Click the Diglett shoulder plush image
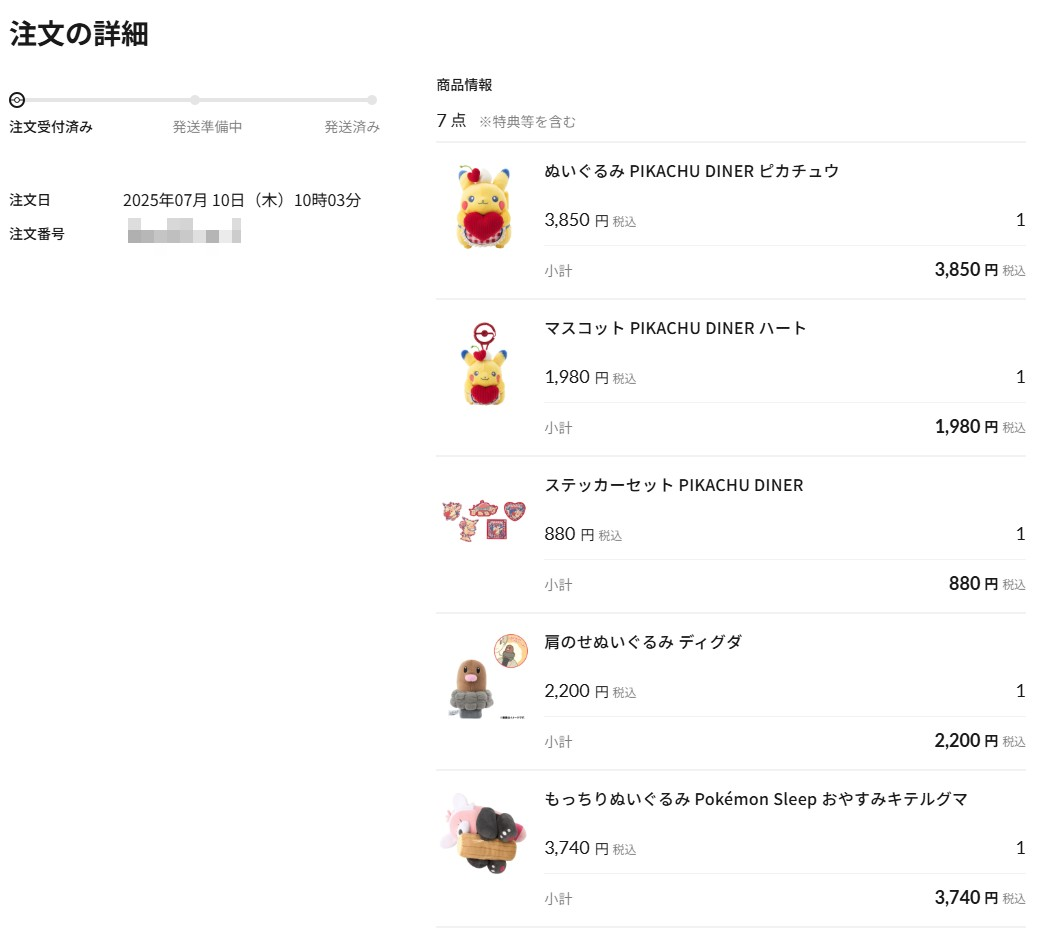The image size is (1042, 938). tap(484, 678)
